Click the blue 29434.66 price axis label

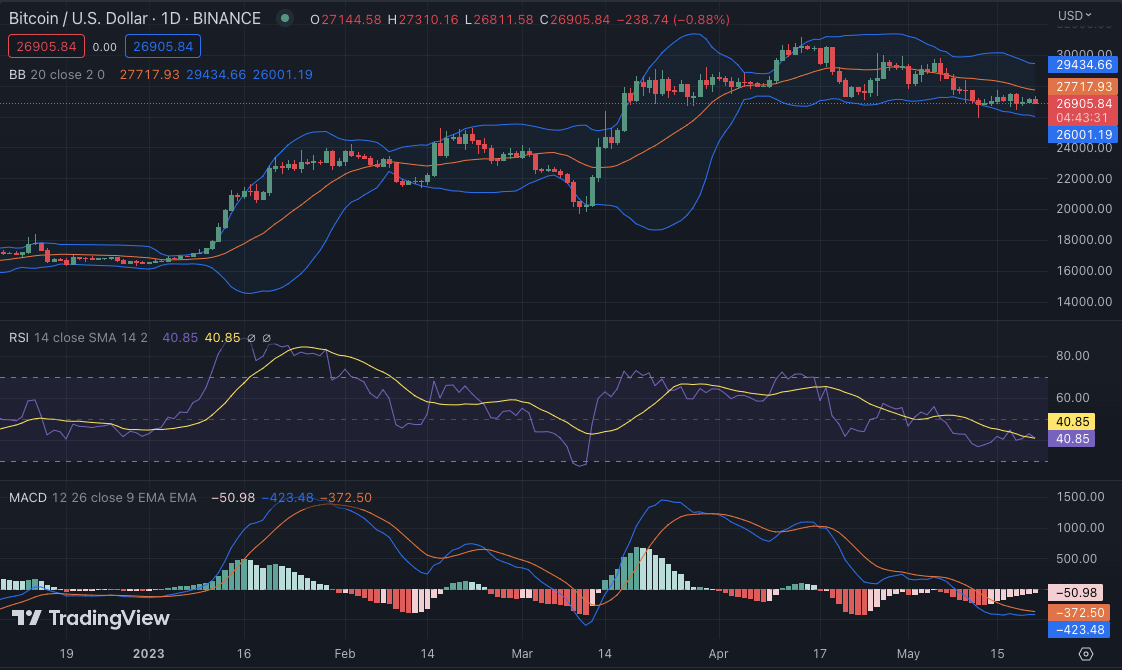(1084, 65)
